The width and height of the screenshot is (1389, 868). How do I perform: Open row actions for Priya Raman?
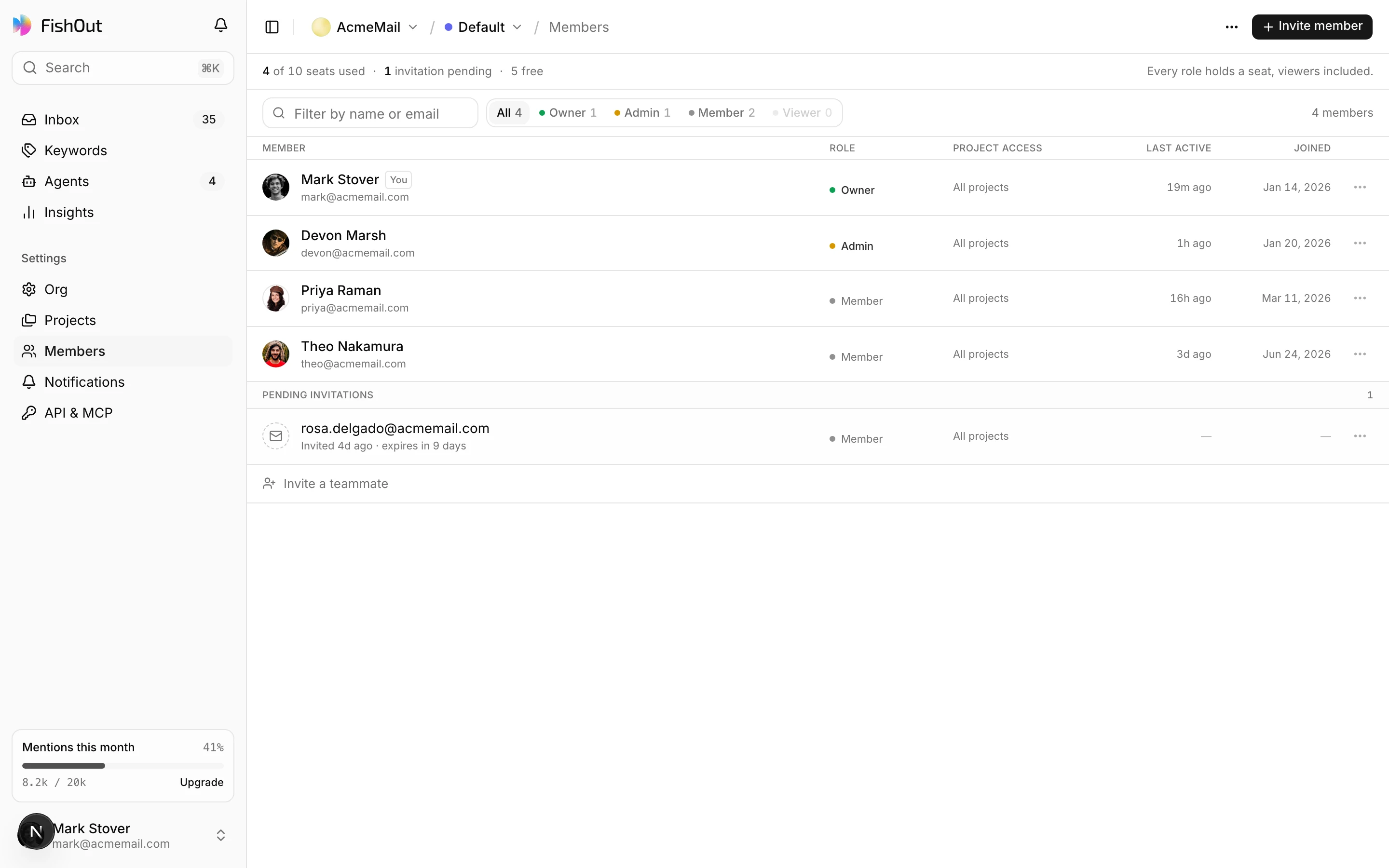point(1360,298)
